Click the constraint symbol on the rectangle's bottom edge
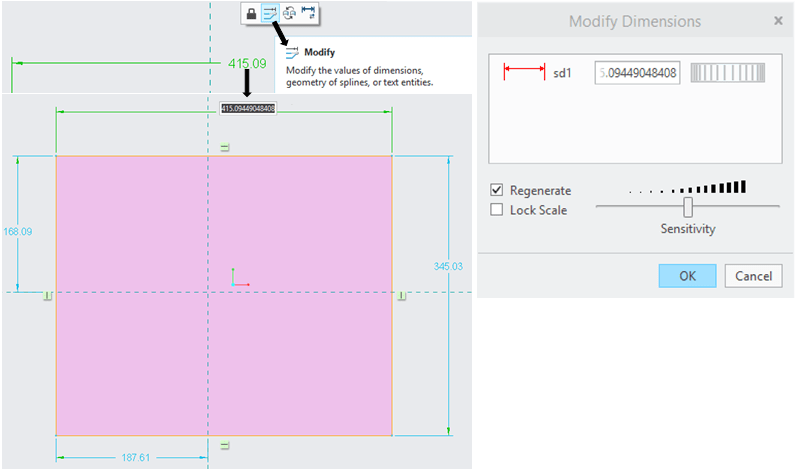The height and width of the screenshot is (473, 796). click(224, 444)
